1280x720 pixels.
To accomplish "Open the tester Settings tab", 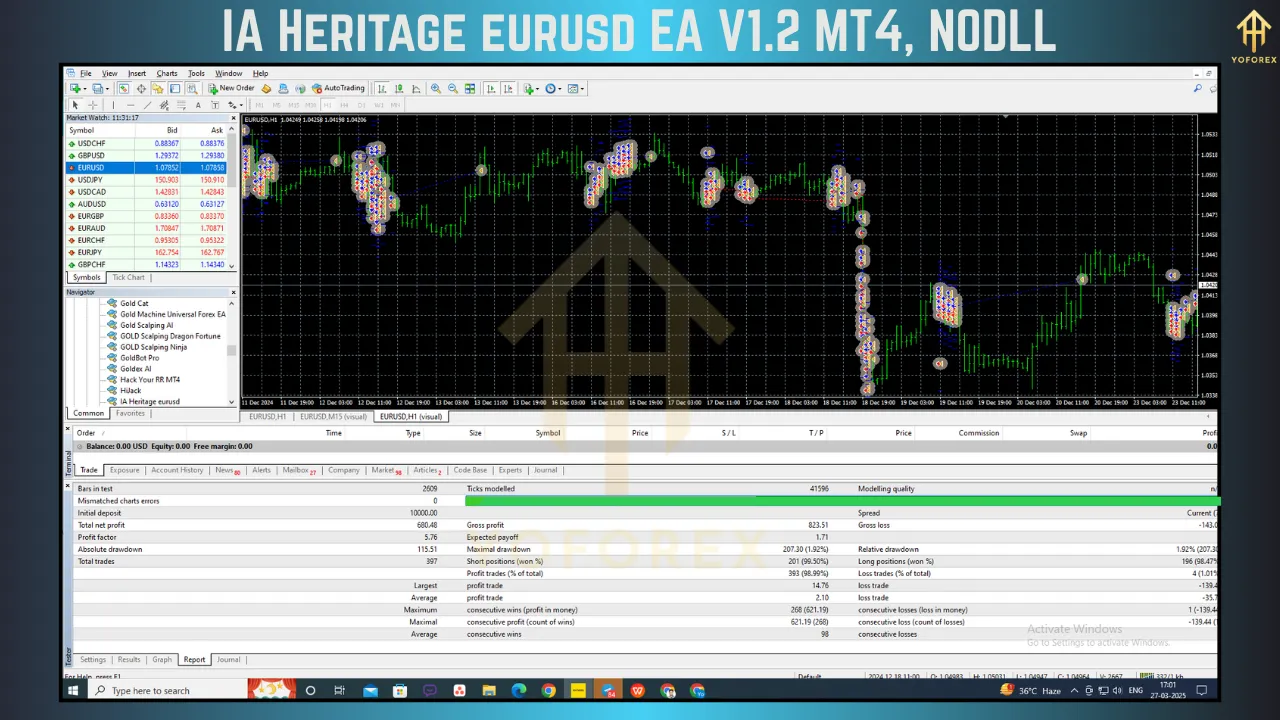I will pyautogui.click(x=93, y=660).
